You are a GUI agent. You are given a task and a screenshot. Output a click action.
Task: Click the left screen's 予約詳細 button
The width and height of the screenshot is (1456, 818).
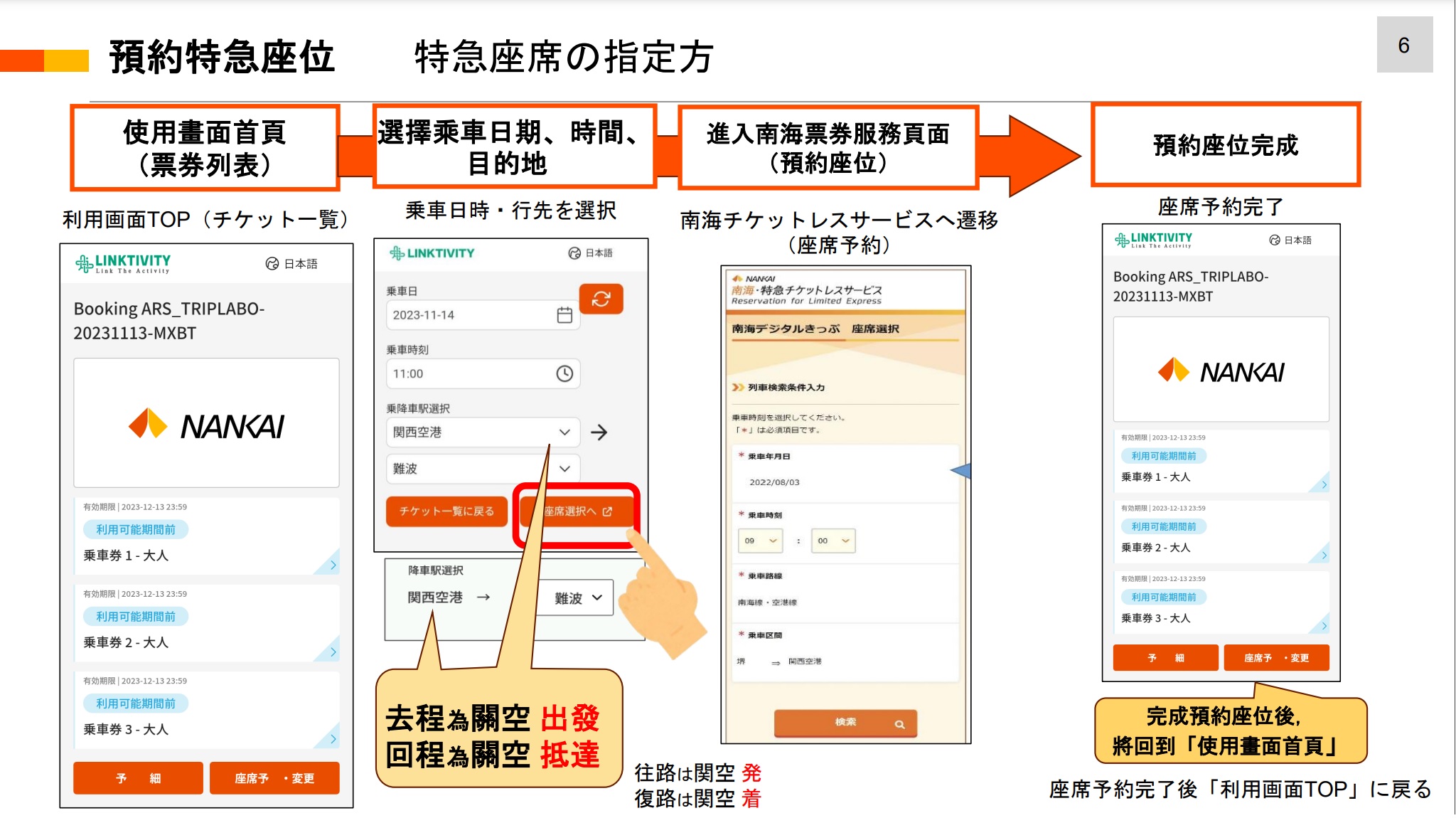[x=138, y=778]
